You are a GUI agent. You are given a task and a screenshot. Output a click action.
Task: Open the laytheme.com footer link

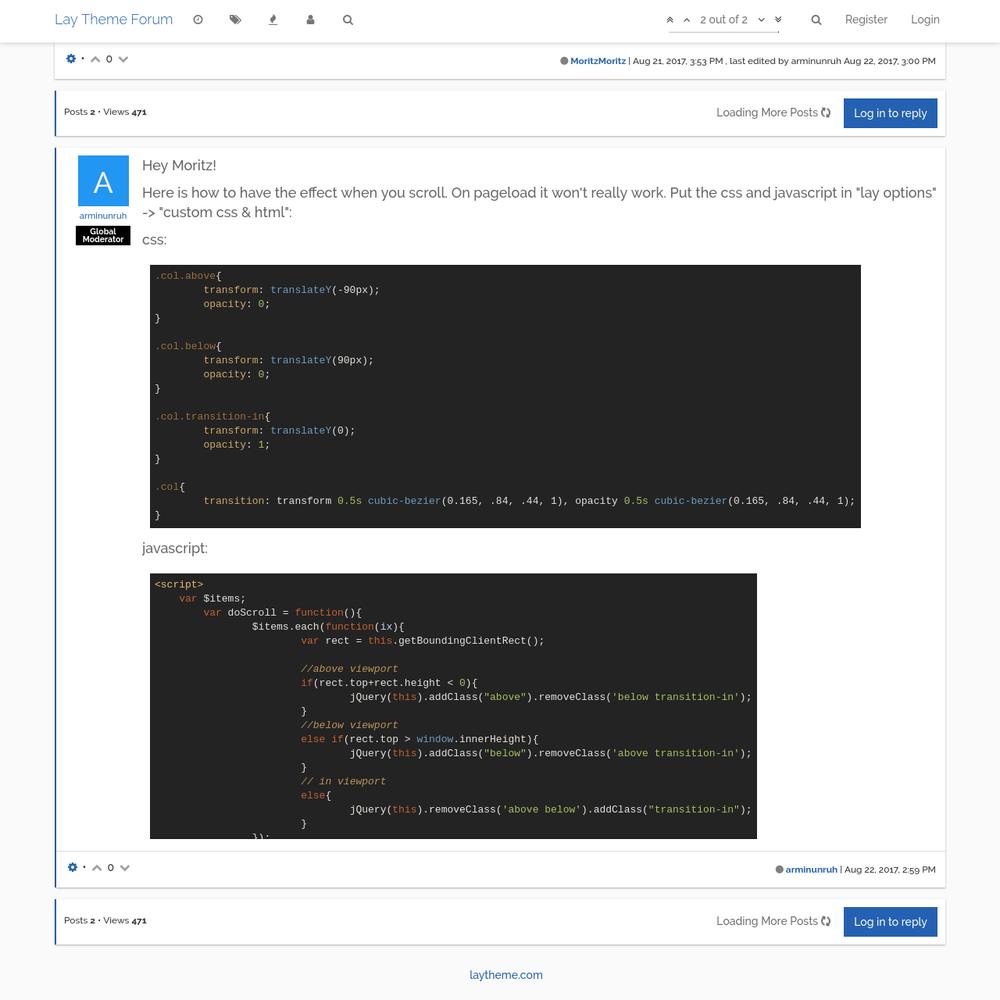click(506, 975)
